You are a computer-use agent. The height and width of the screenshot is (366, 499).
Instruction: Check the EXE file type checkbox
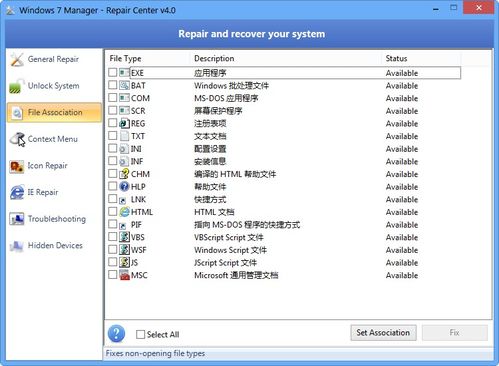coord(113,72)
